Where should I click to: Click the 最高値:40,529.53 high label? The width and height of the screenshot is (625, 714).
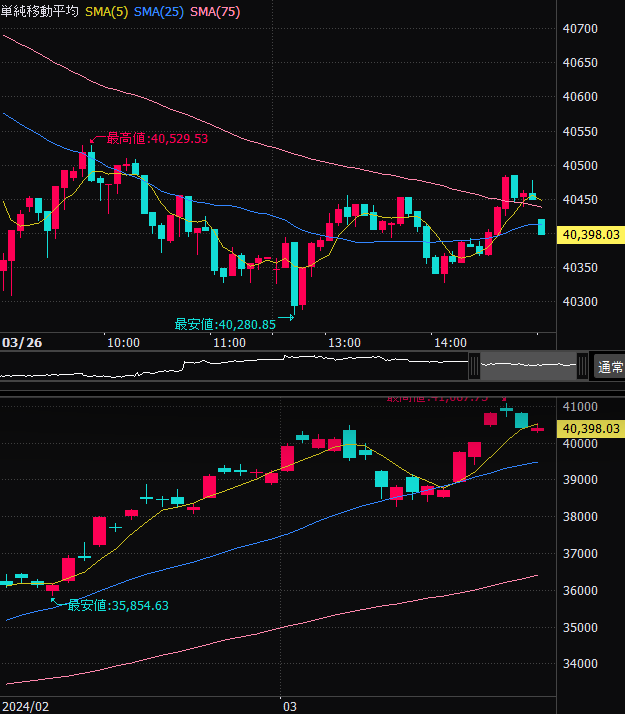tap(157, 138)
